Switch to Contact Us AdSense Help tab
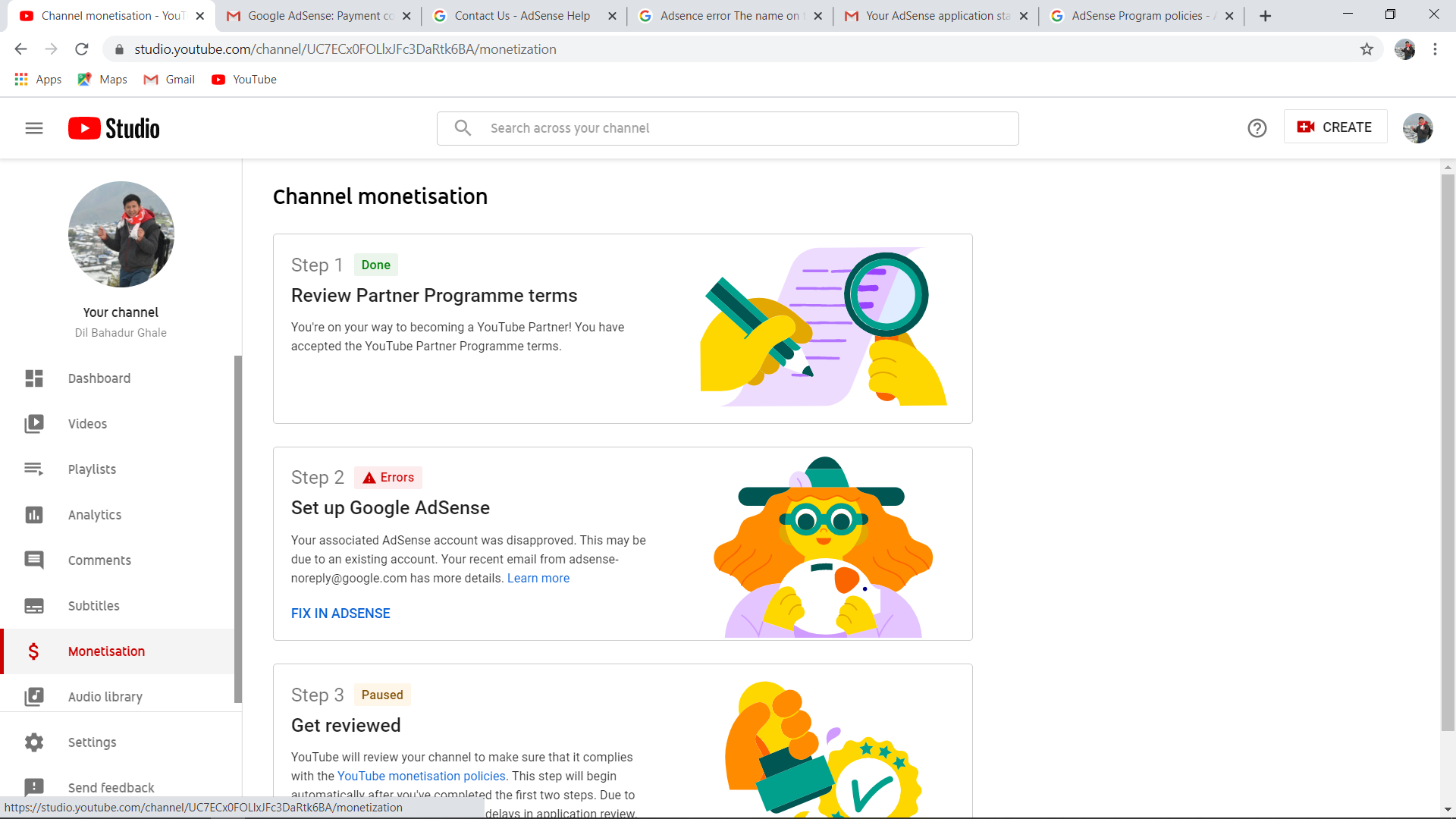 [522, 16]
